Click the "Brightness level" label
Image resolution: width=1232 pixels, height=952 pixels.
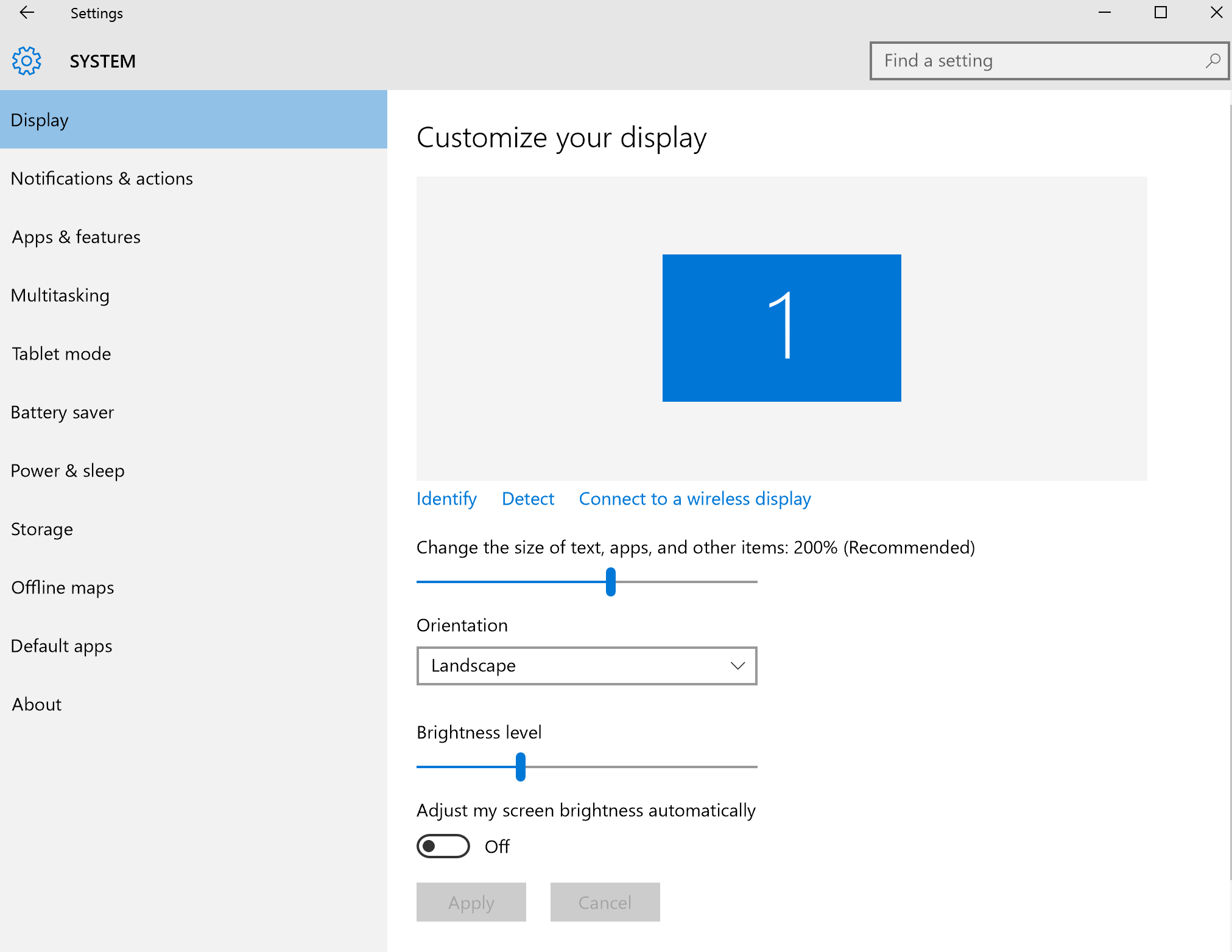pyautogui.click(x=479, y=732)
